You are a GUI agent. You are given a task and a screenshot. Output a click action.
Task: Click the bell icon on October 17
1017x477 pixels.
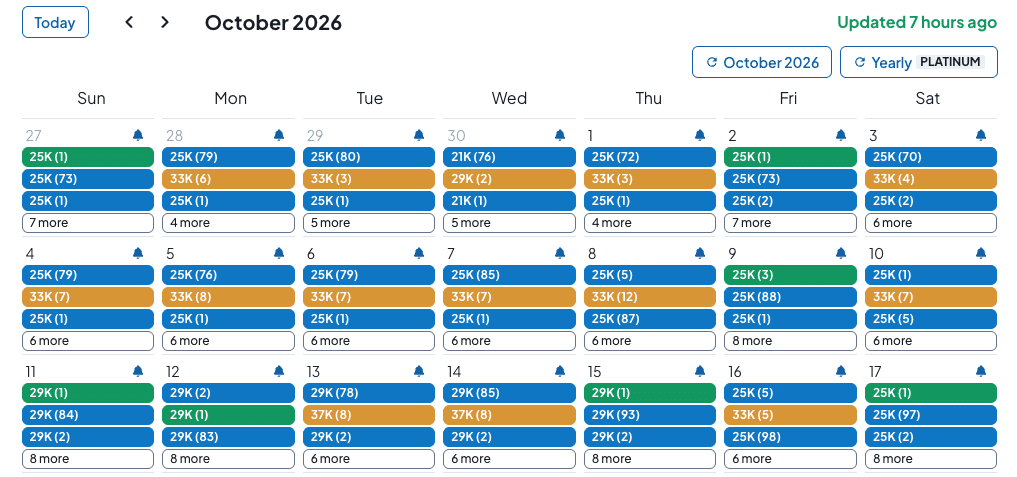pyautogui.click(x=981, y=372)
